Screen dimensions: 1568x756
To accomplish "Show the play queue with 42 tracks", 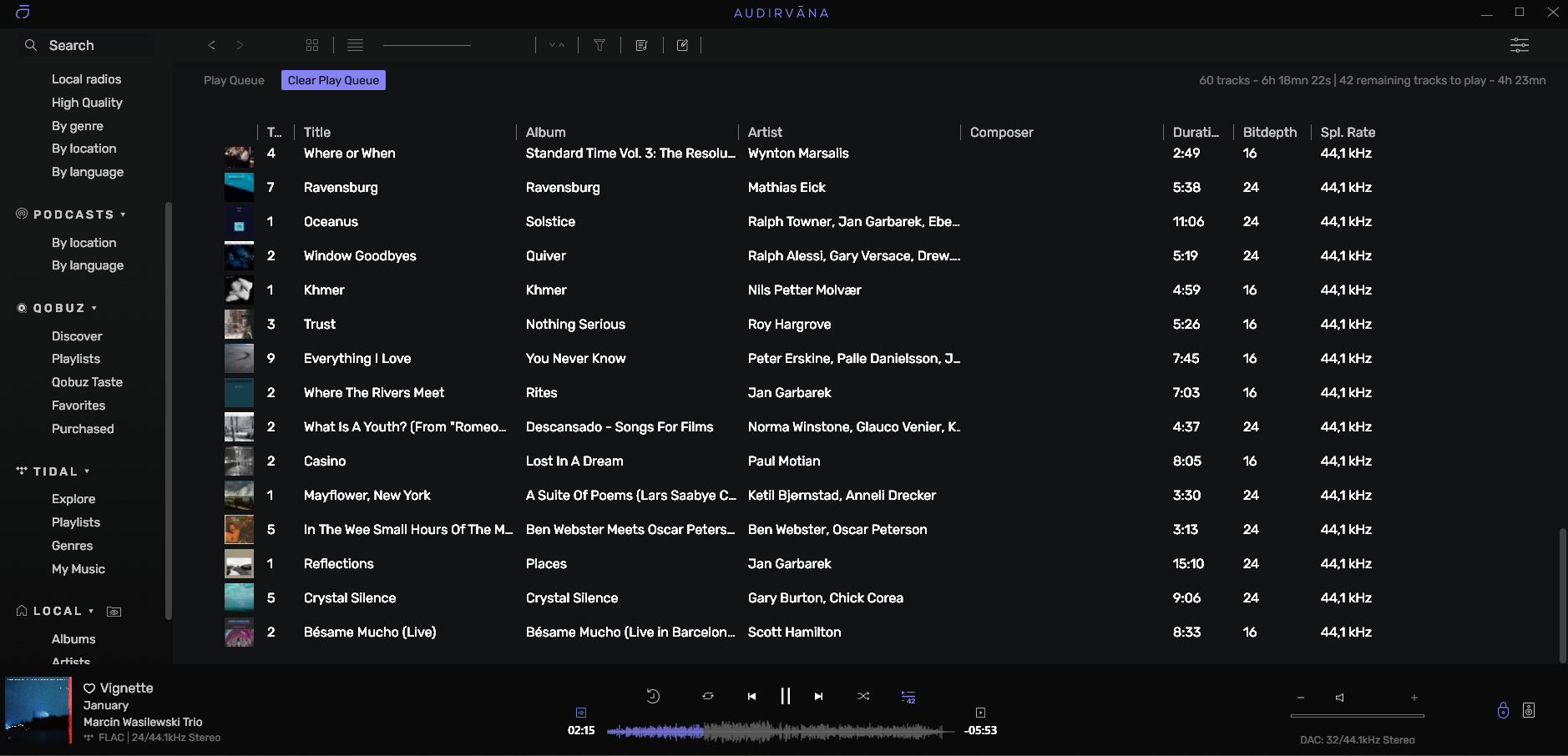I will point(908,697).
